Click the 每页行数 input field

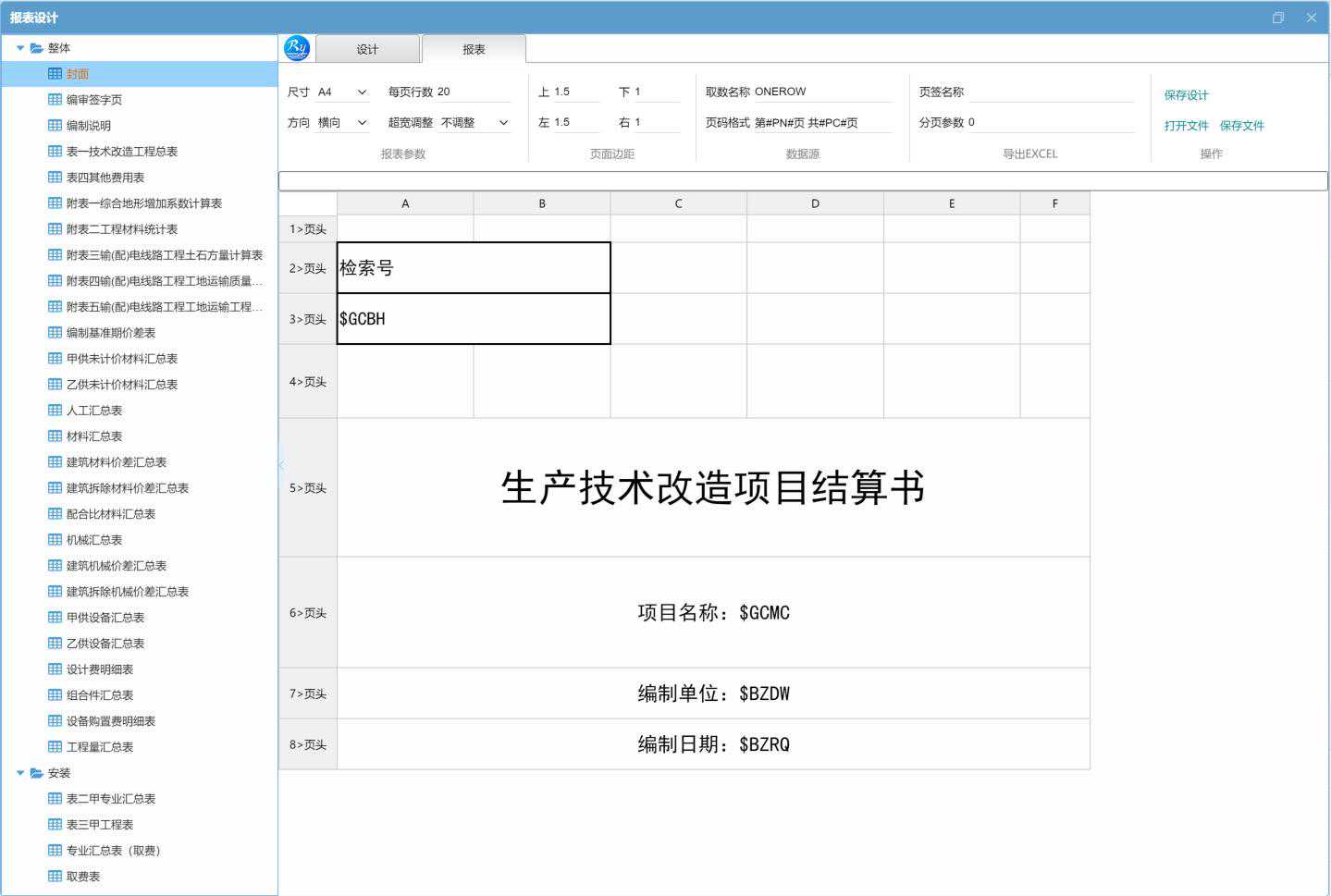pos(472,92)
